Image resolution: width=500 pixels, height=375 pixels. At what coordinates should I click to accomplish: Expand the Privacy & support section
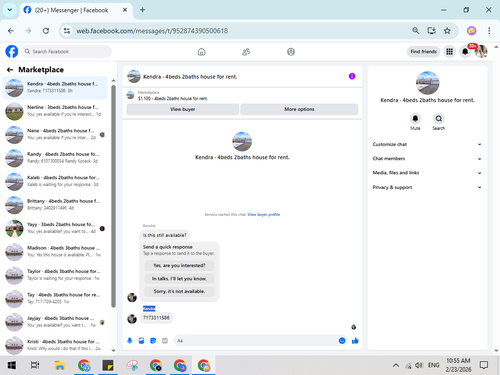427,187
